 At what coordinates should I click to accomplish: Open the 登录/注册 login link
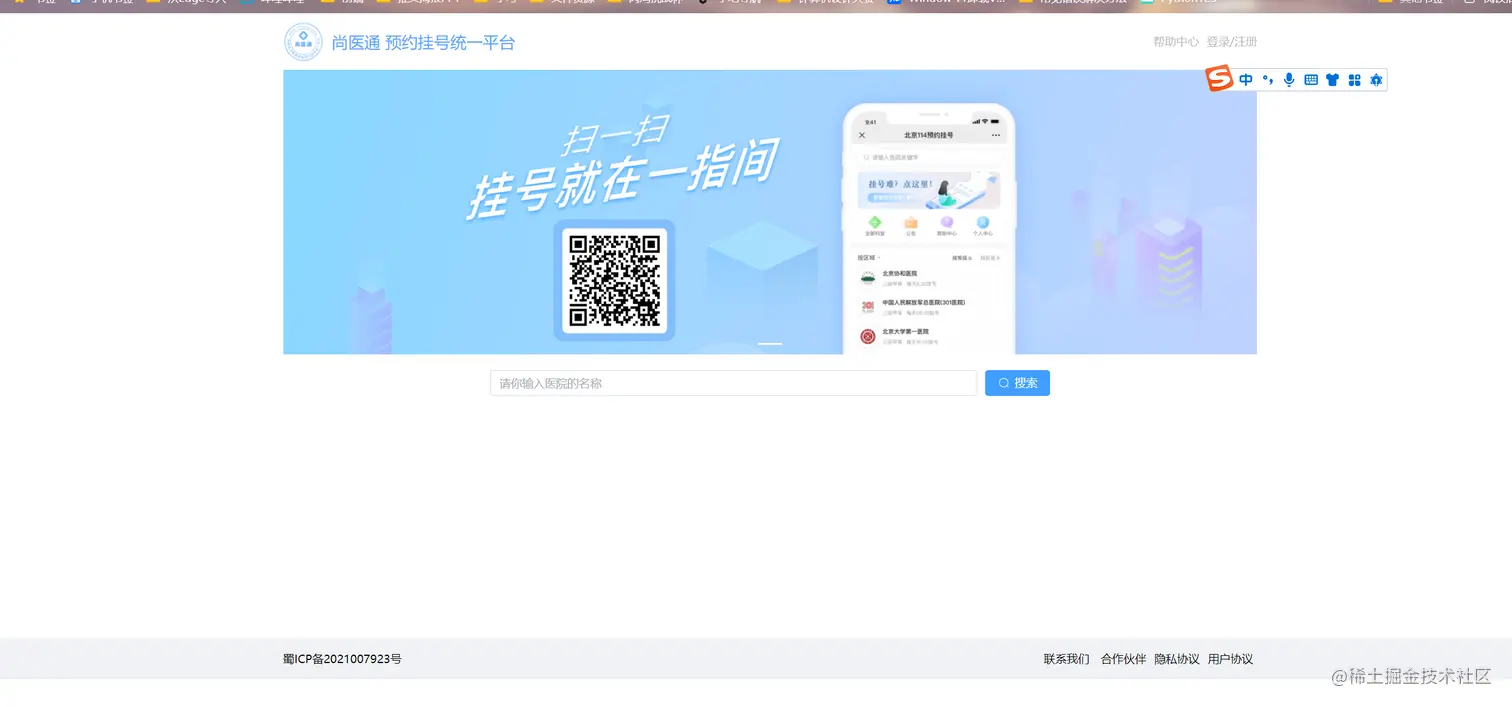1232,42
